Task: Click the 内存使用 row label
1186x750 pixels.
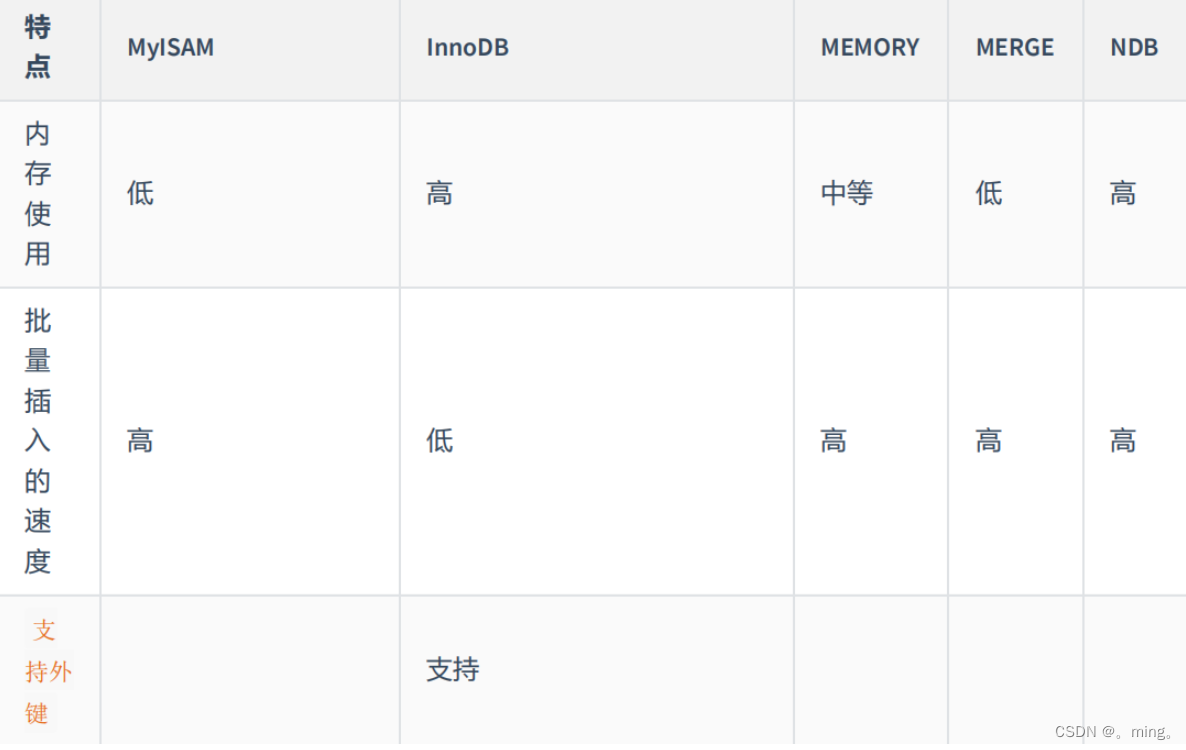Action: point(38,193)
